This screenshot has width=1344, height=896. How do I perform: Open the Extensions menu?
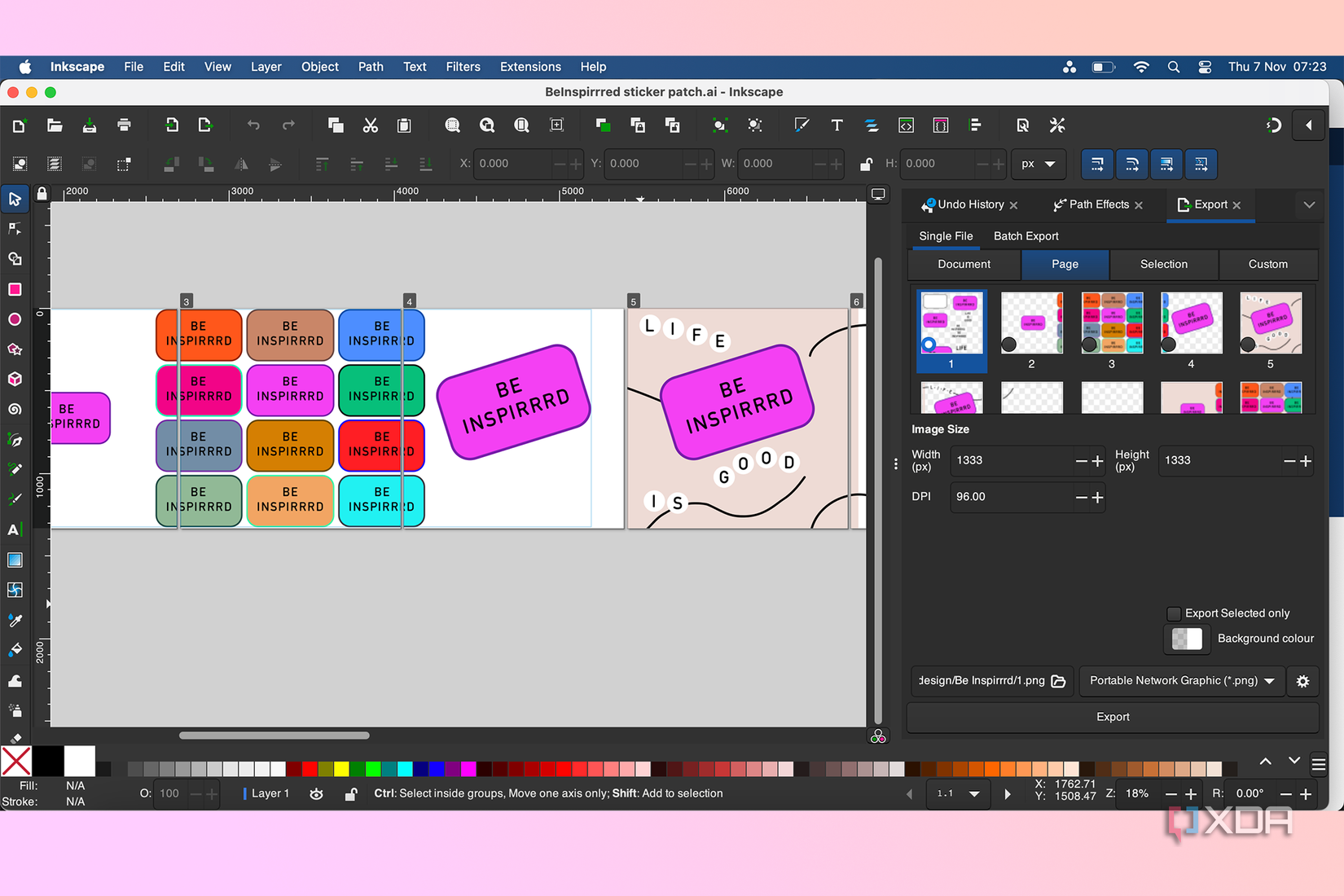(530, 67)
